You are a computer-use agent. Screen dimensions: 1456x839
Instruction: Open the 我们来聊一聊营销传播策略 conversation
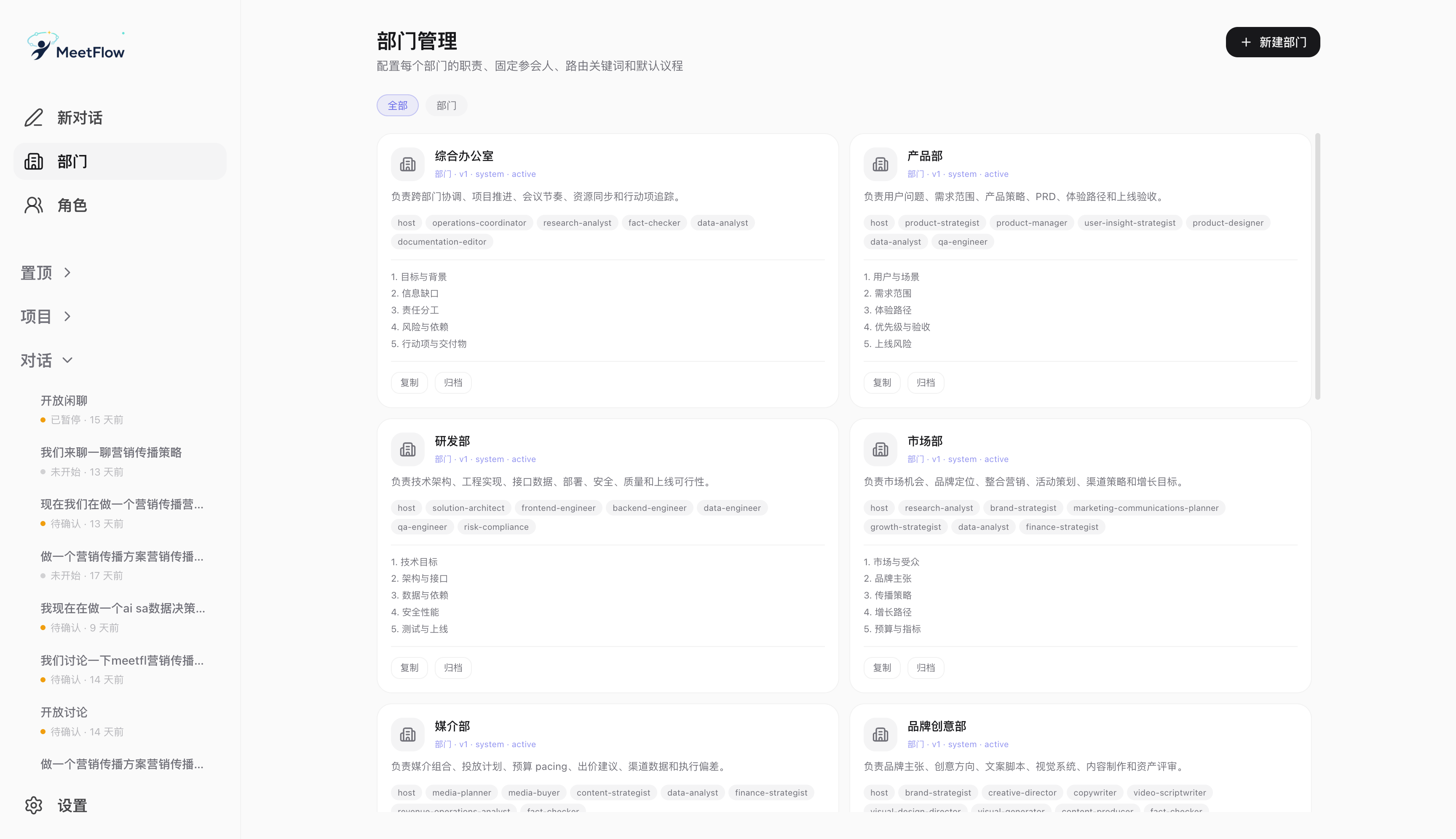click(x=123, y=462)
